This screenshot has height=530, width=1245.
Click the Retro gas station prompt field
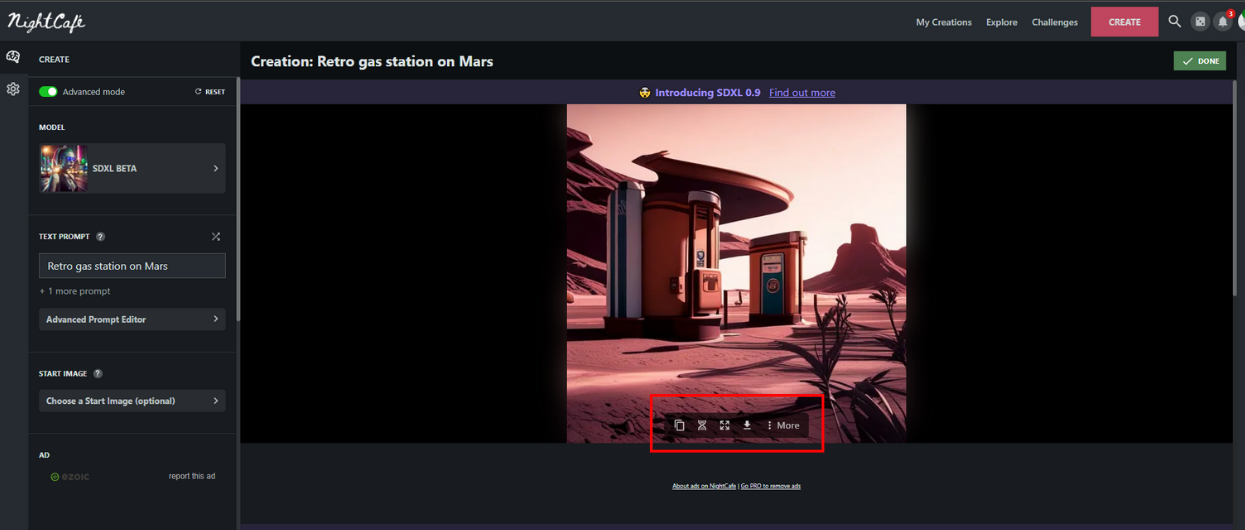pyautogui.click(x=132, y=266)
